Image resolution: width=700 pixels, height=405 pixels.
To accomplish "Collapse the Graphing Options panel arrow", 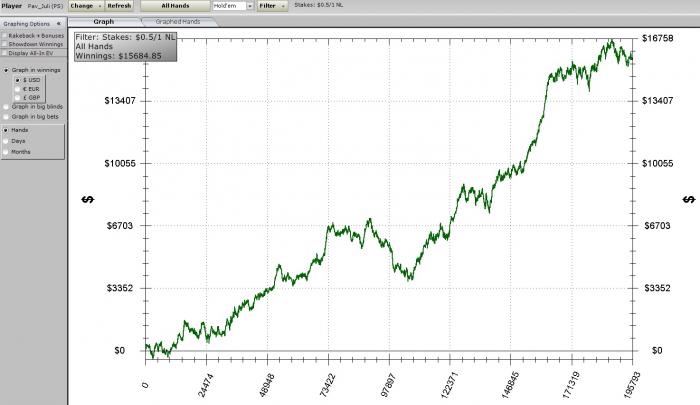I will [58, 24].
